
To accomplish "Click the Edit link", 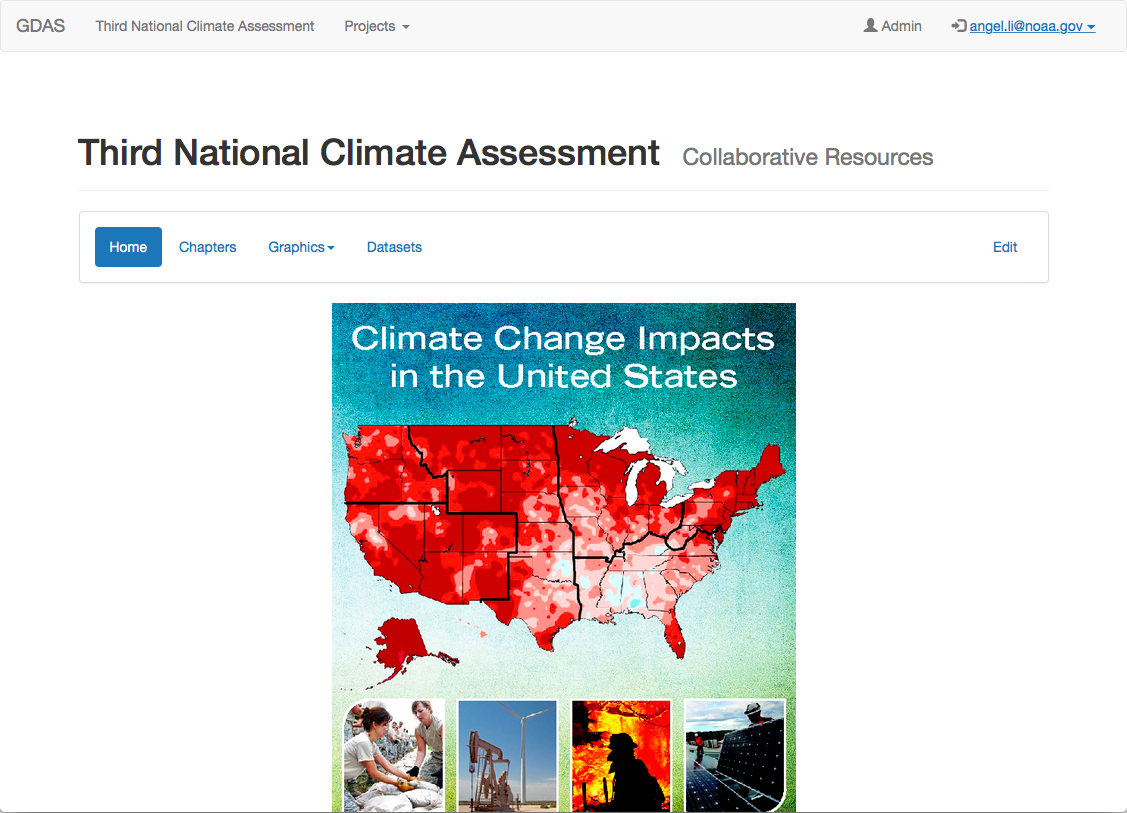I will 1005,247.
